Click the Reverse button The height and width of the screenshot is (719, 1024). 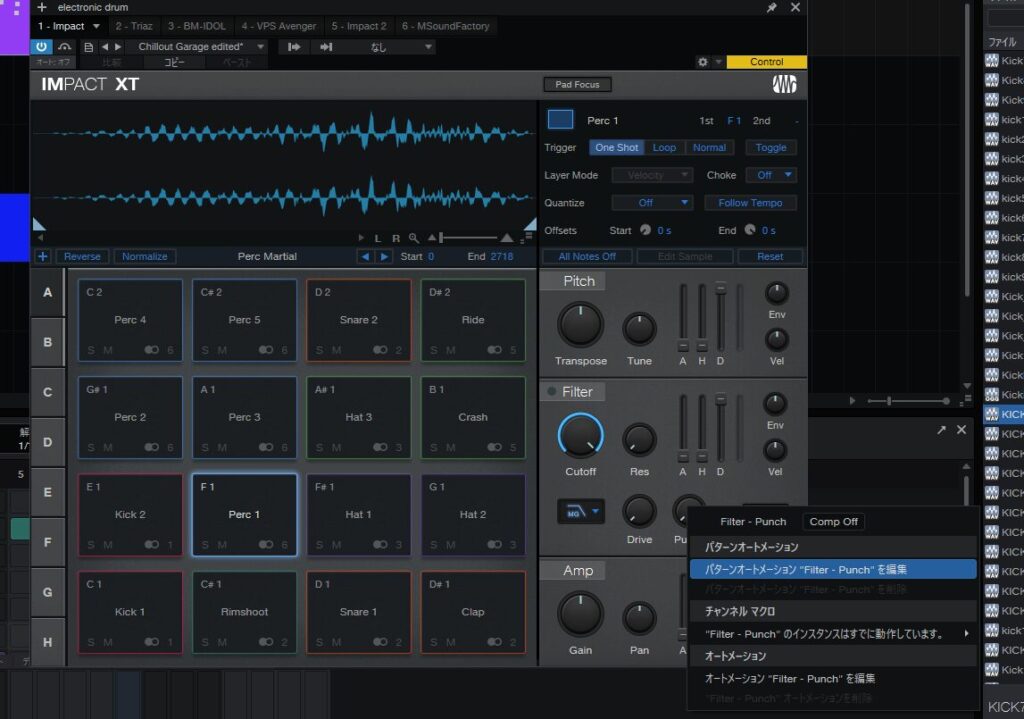coord(82,257)
